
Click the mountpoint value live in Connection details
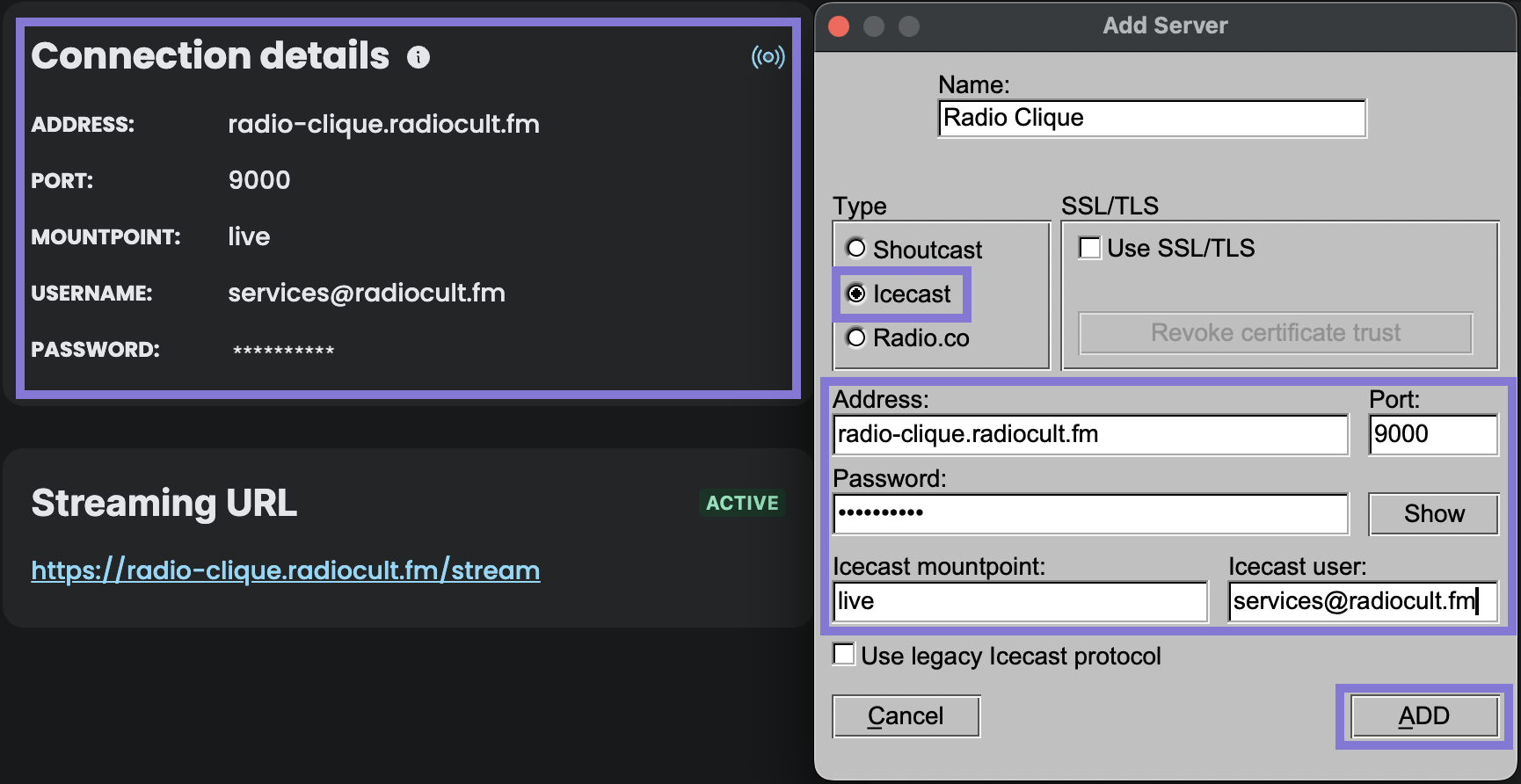[249, 236]
